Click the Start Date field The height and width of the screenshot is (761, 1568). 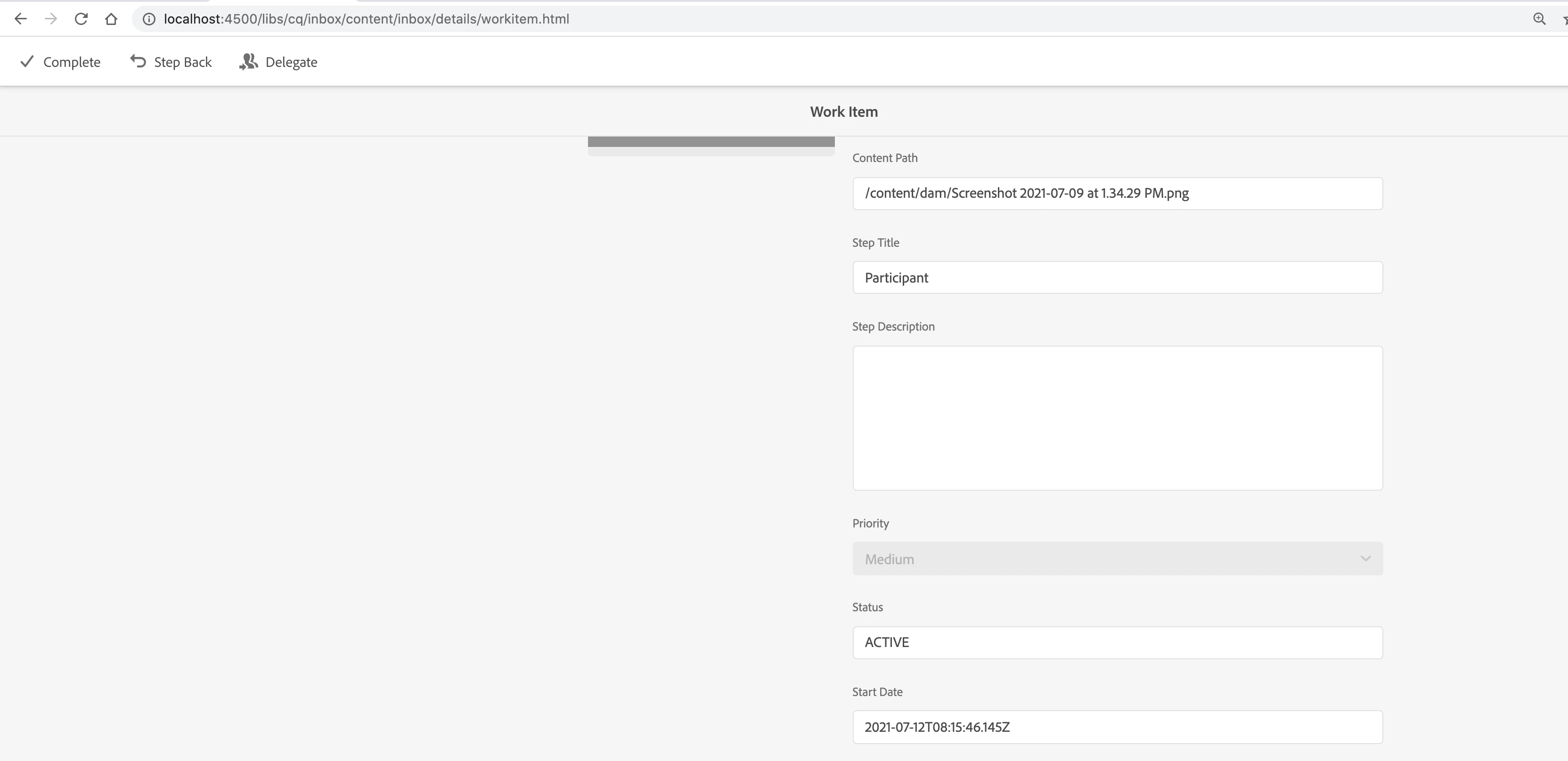[x=1117, y=727]
